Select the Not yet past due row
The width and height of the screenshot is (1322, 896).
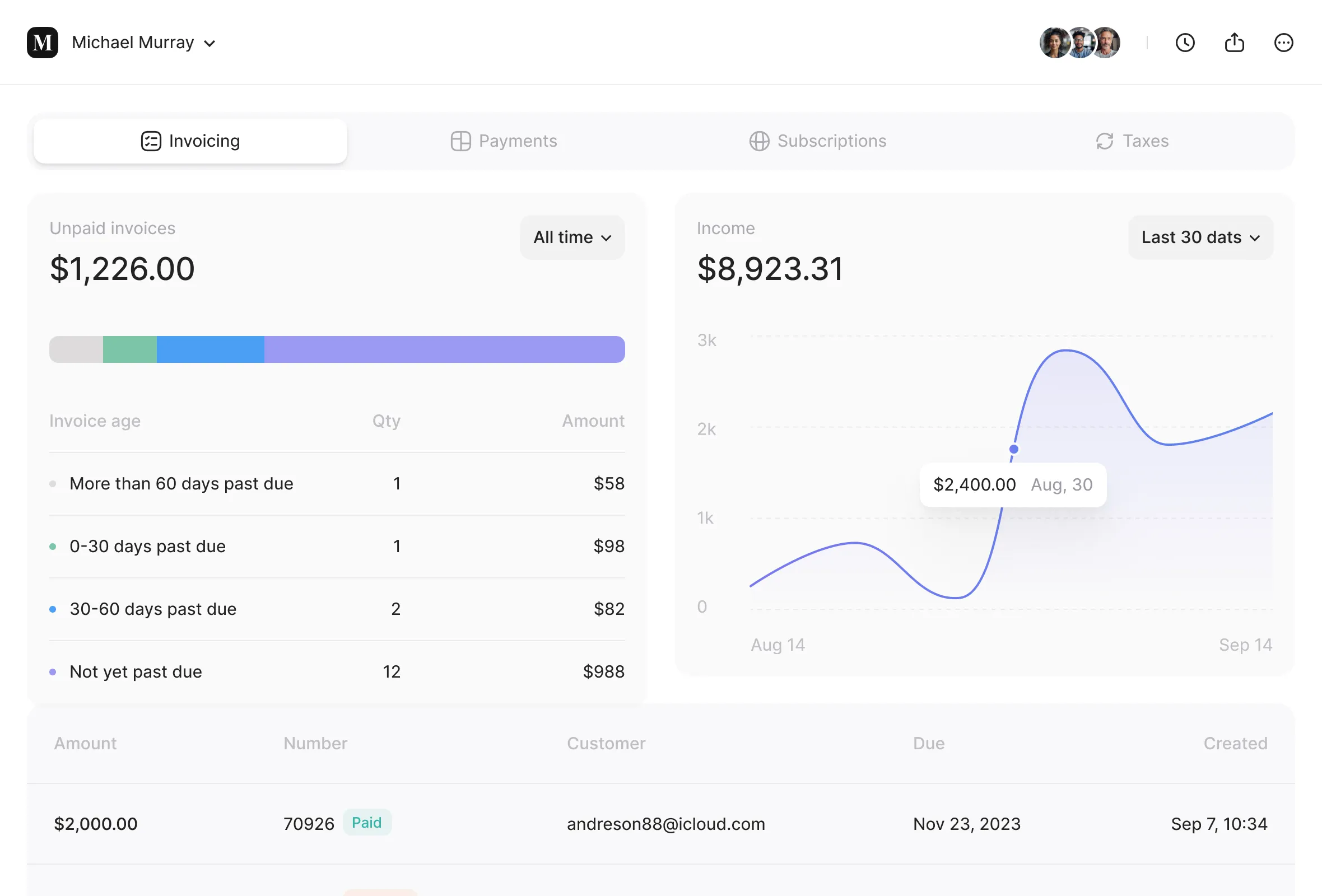click(x=337, y=671)
